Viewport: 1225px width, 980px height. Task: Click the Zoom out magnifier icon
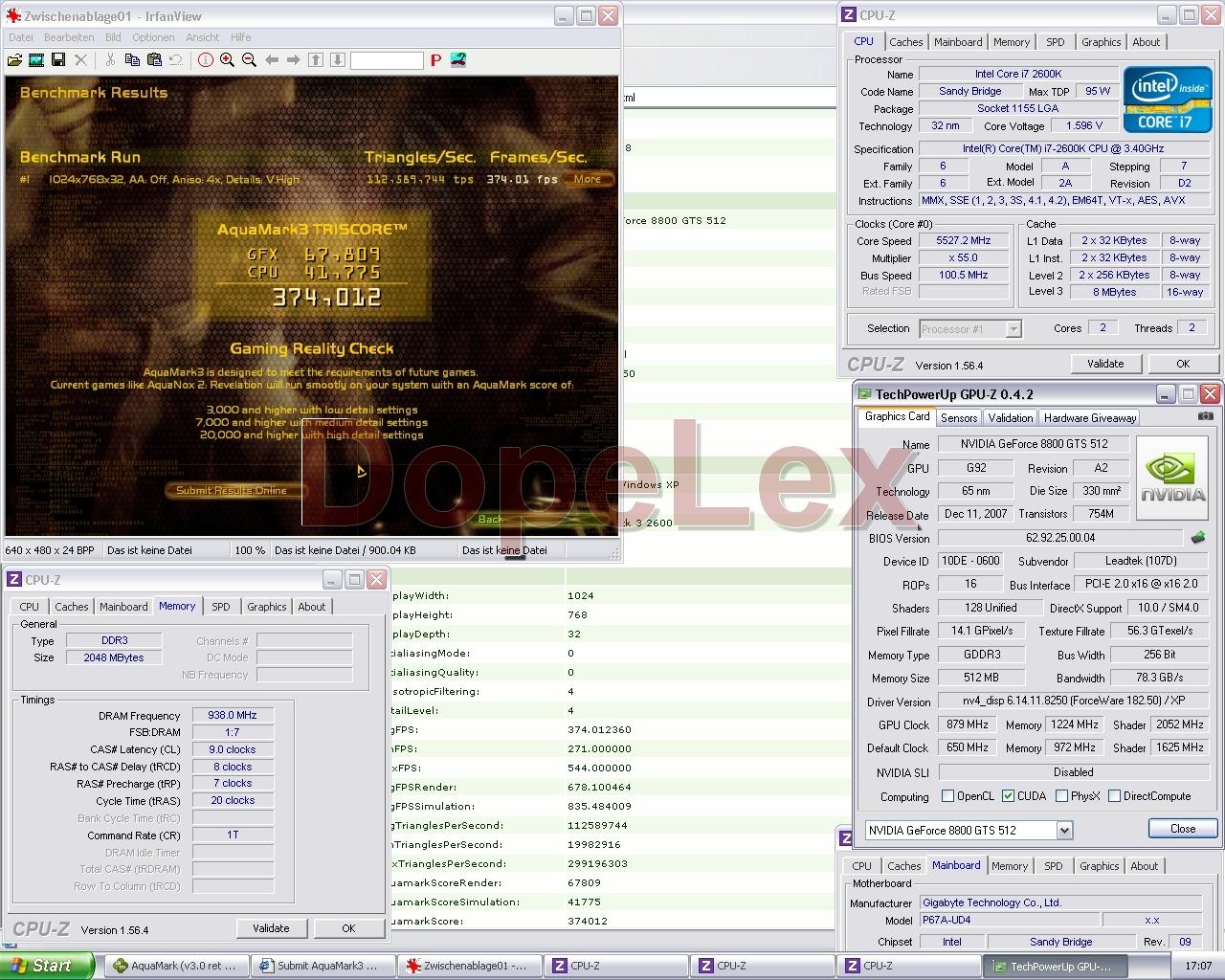[x=250, y=60]
